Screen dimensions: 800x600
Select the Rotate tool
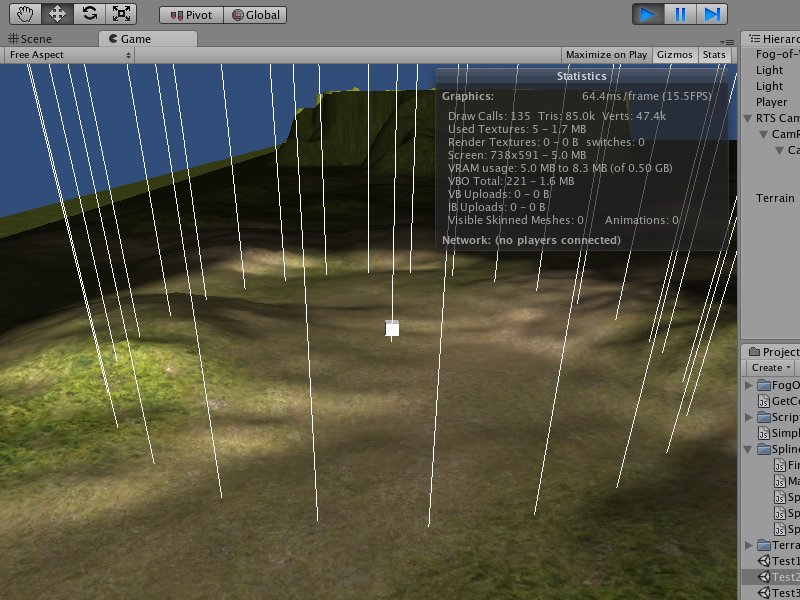92,13
